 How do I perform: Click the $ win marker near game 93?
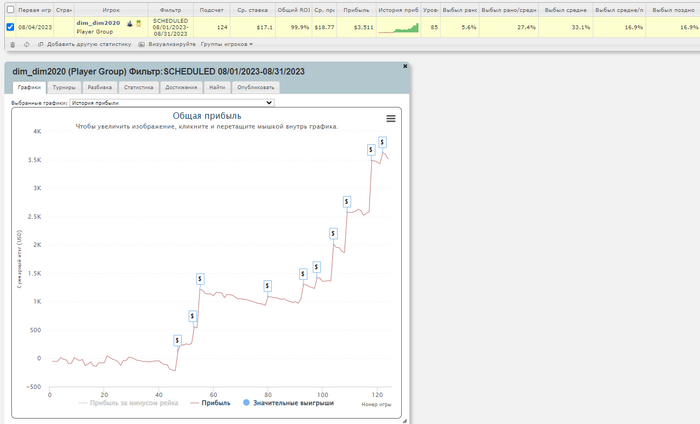[303, 274]
